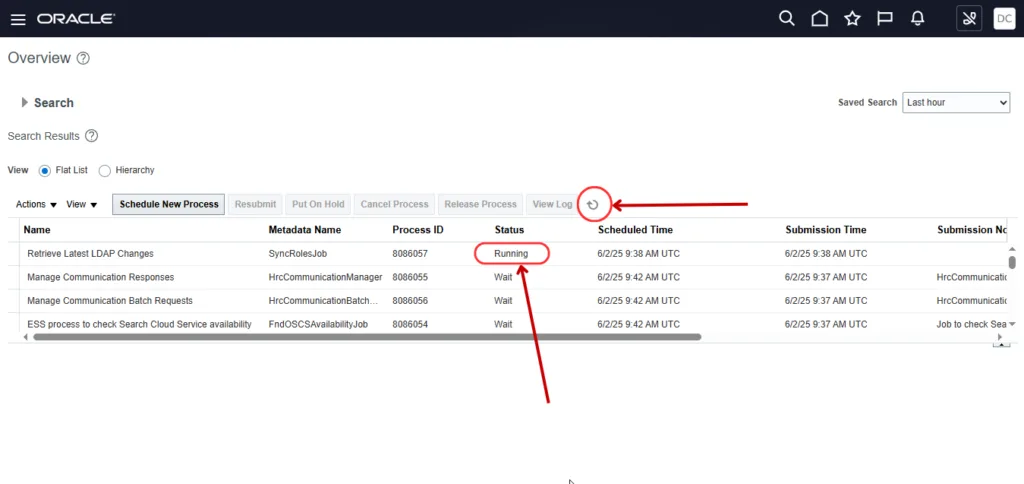This screenshot has width=1024, height=484.
Task: Expand the Search section
Action: pos(25,102)
